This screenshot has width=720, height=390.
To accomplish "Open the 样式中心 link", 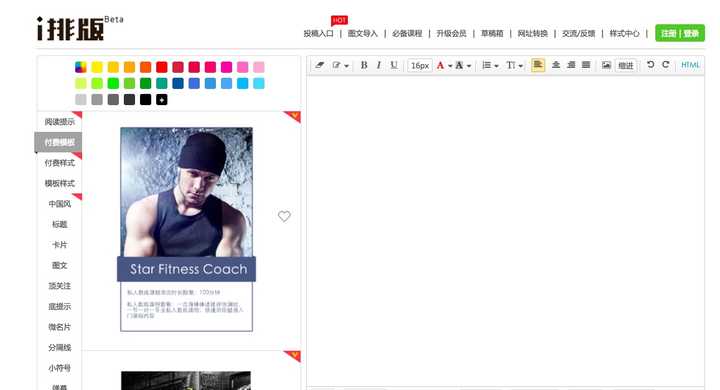I will (x=624, y=34).
